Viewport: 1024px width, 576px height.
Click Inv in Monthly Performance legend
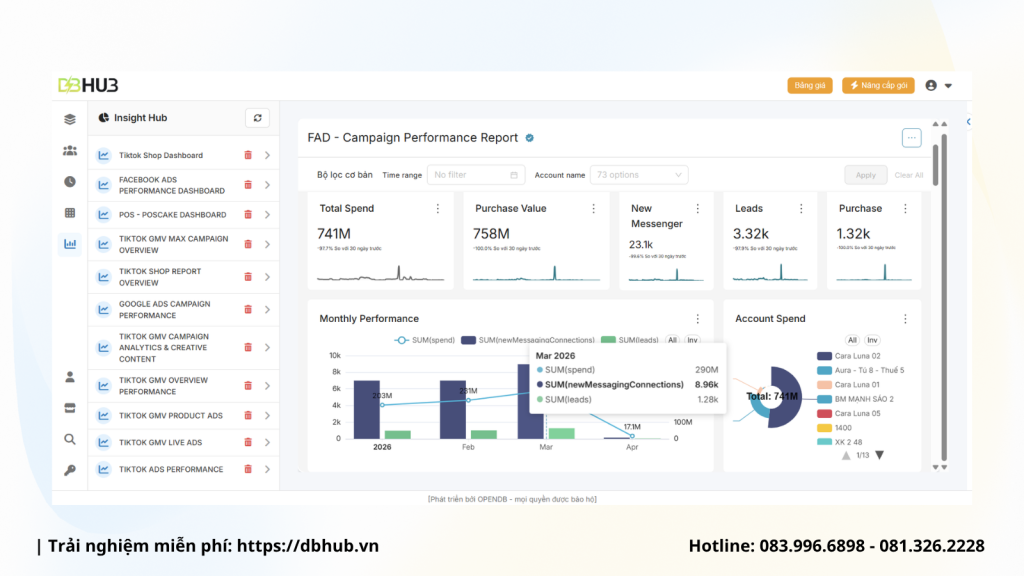[x=692, y=340]
